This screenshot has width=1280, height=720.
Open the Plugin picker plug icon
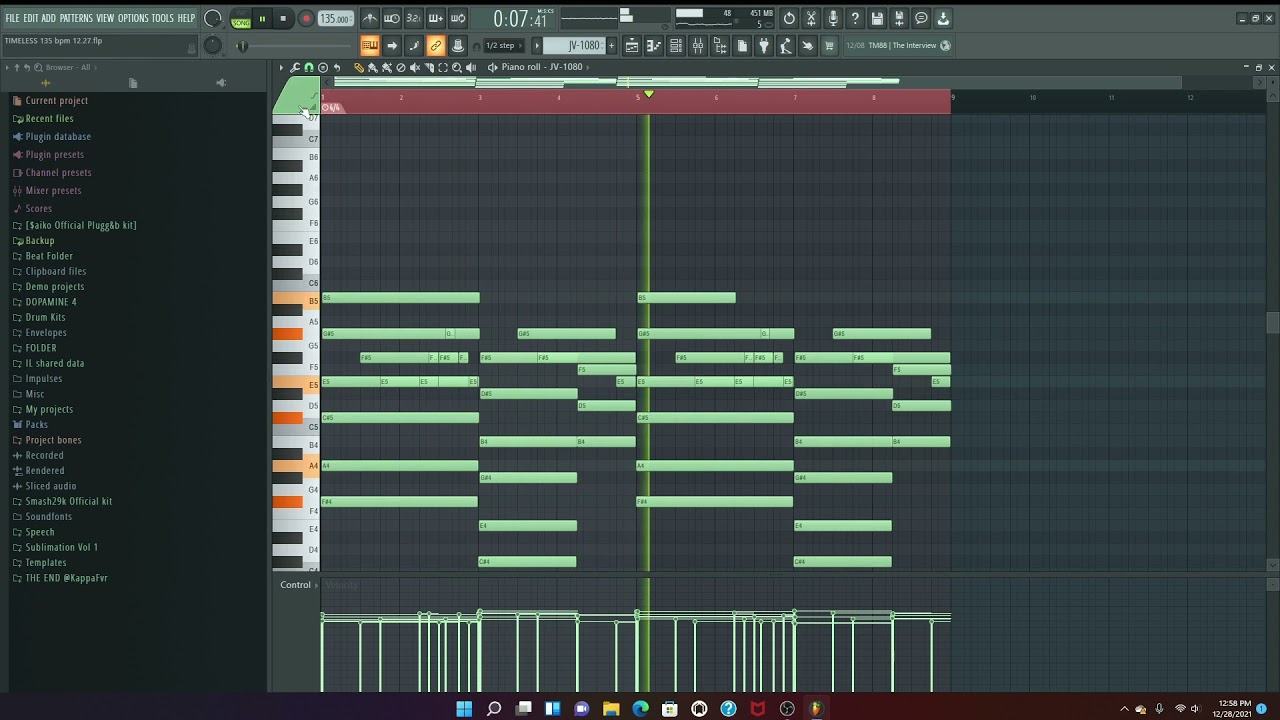point(764,45)
